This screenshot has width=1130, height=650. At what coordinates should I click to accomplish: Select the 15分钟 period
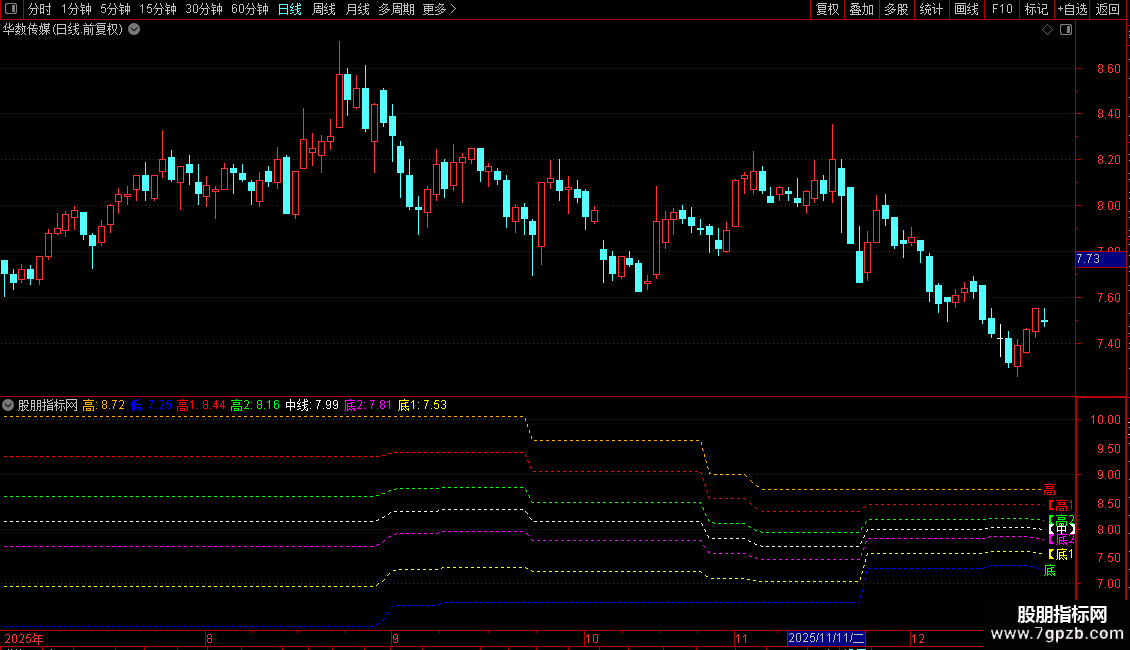158,9
